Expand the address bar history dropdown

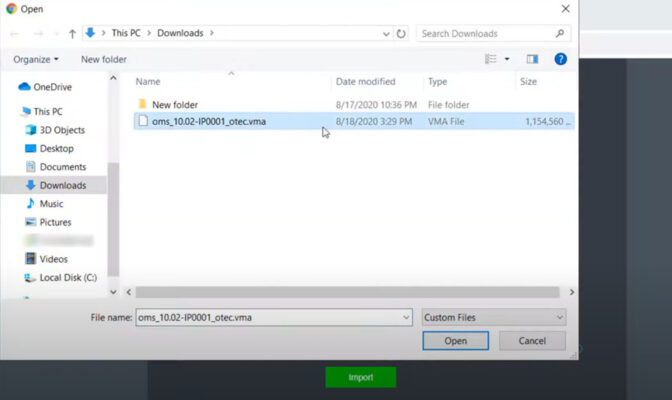click(x=386, y=33)
